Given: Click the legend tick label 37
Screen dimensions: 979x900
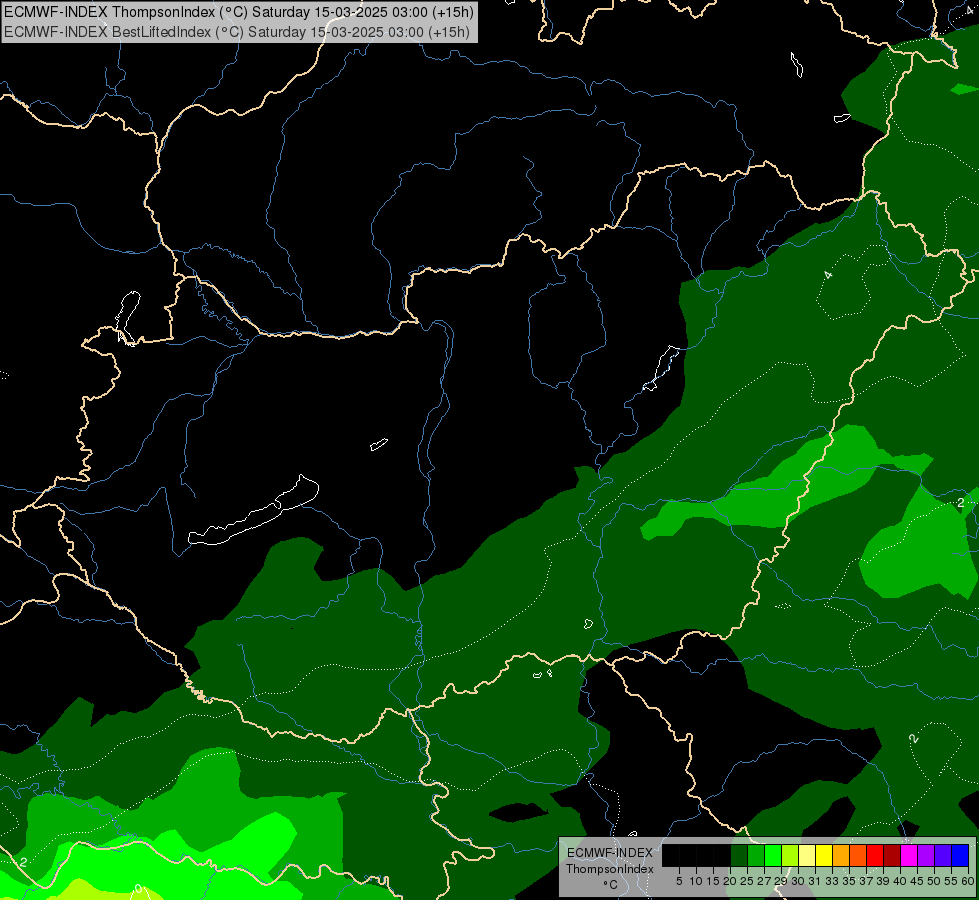Looking at the screenshot, I should 865,881.
